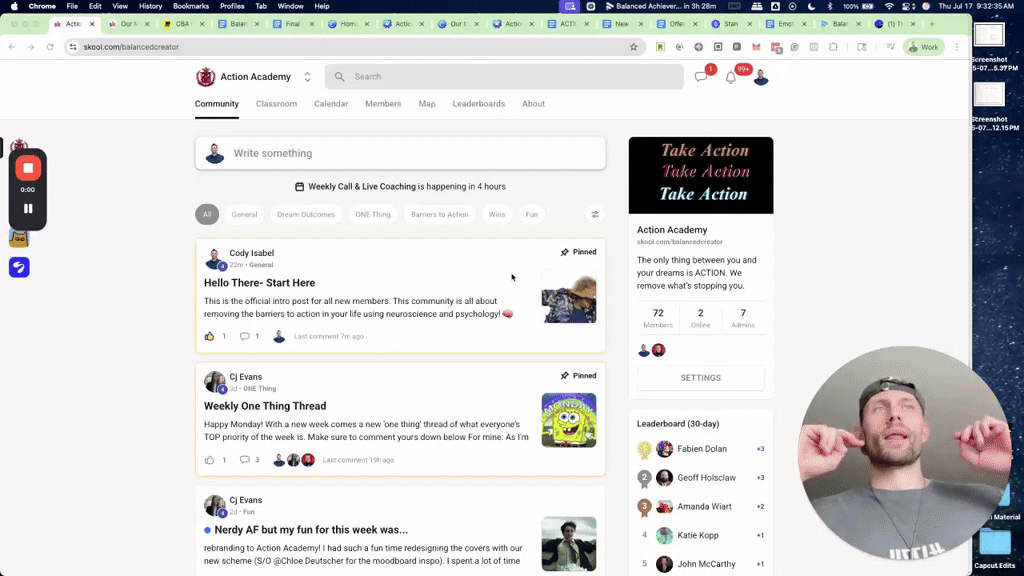The image size is (1024, 576).
Task: Open comments on Hello There- Start Here post
Action: click(x=244, y=336)
